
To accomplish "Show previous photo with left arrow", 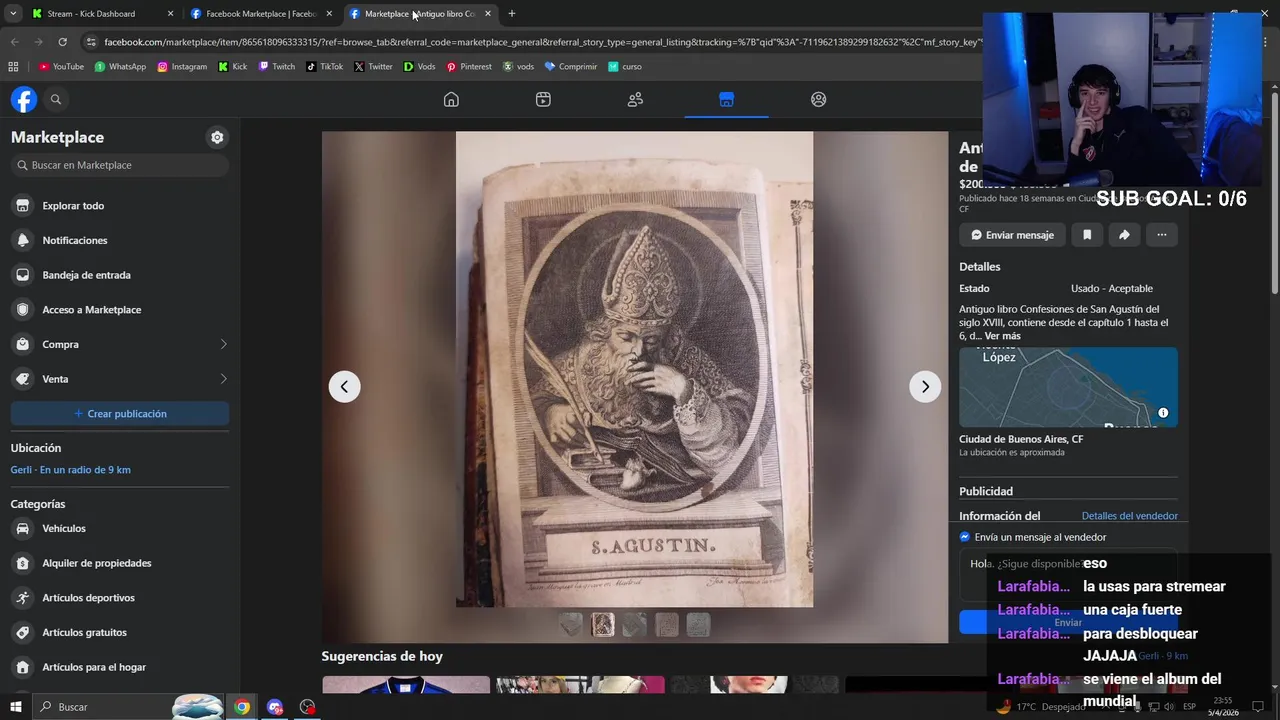I will pyautogui.click(x=345, y=387).
